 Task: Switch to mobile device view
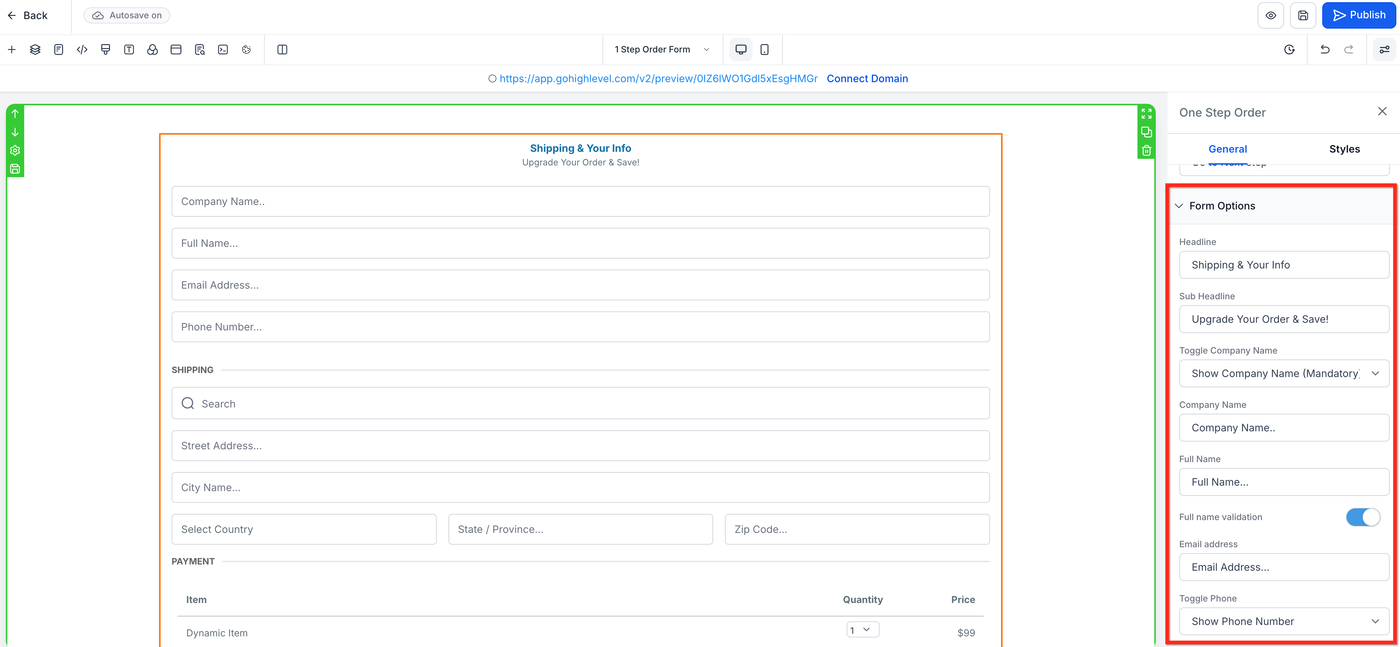(x=765, y=49)
